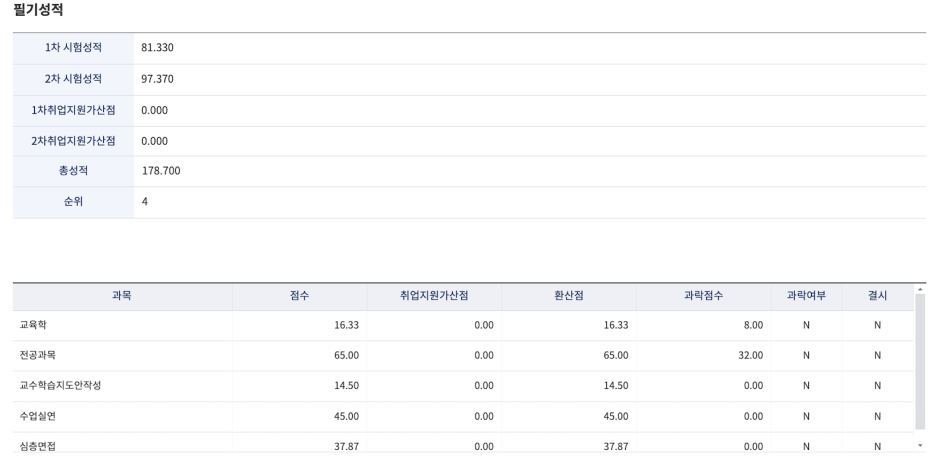Select the 취업지원가산점 column header
Viewport: 936px width, 466px height.
pyautogui.click(x=434, y=296)
